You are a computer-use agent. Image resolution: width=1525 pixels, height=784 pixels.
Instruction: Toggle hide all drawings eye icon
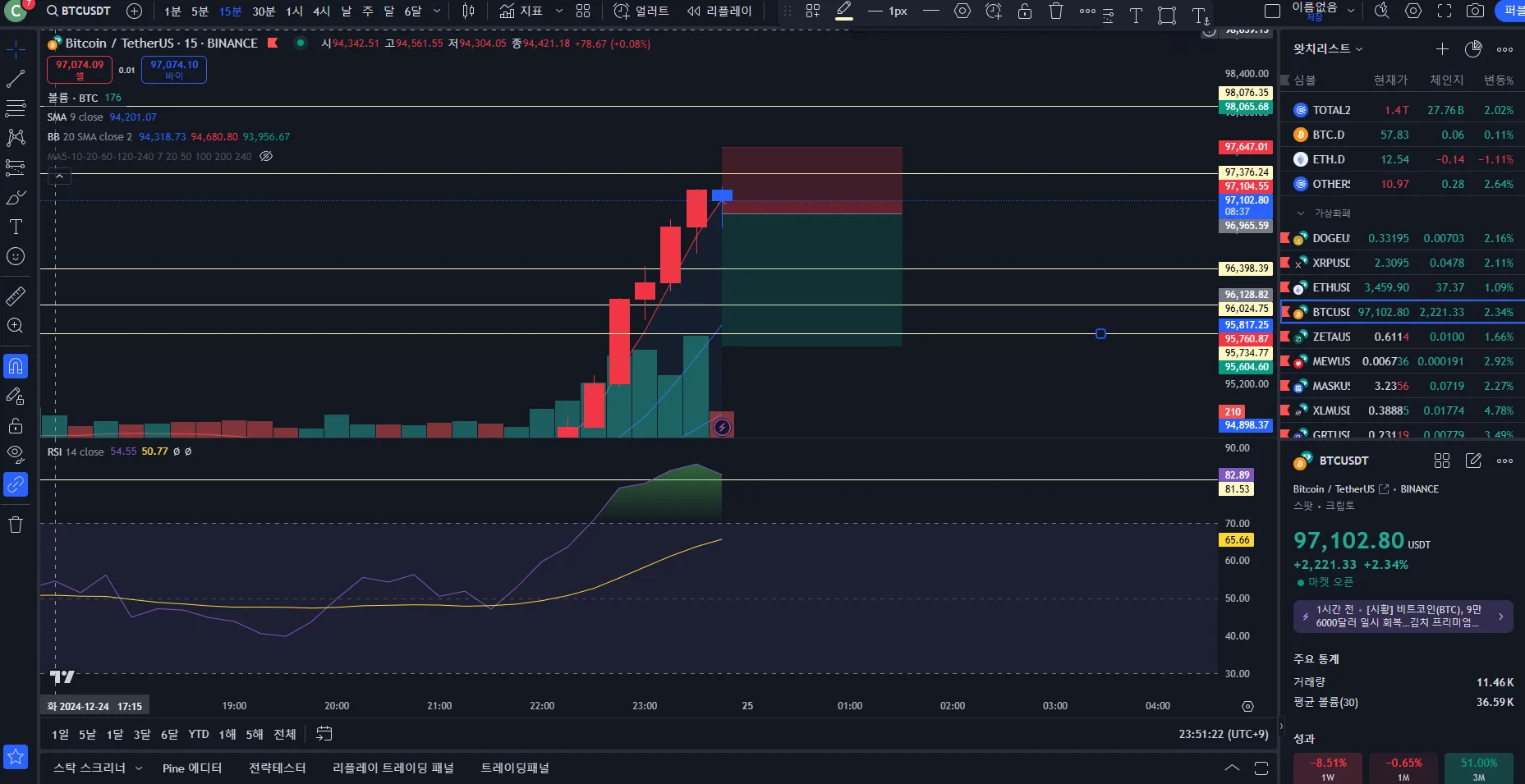tap(16, 455)
